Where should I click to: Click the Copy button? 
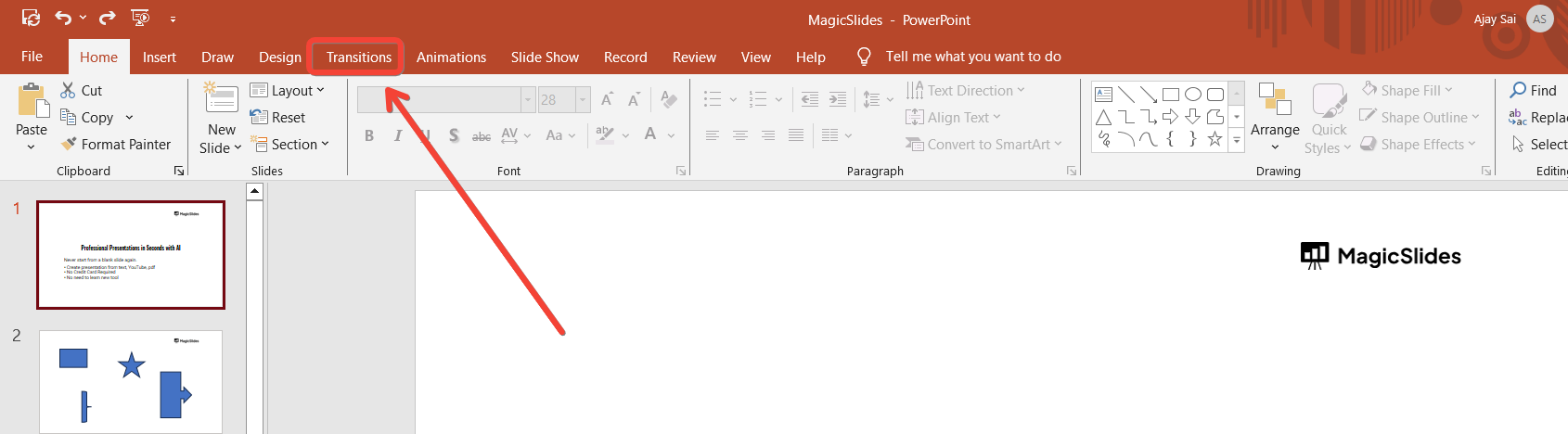pos(86,117)
